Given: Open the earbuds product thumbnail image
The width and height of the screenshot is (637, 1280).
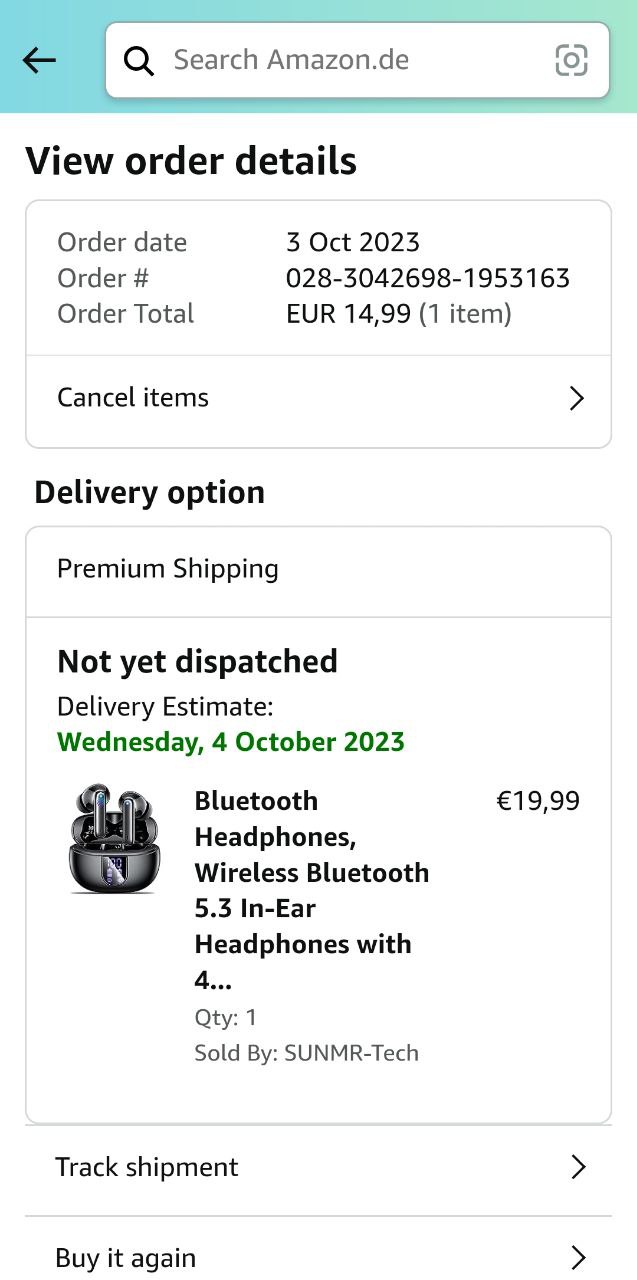Looking at the screenshot, I should (x=116, y=838).
